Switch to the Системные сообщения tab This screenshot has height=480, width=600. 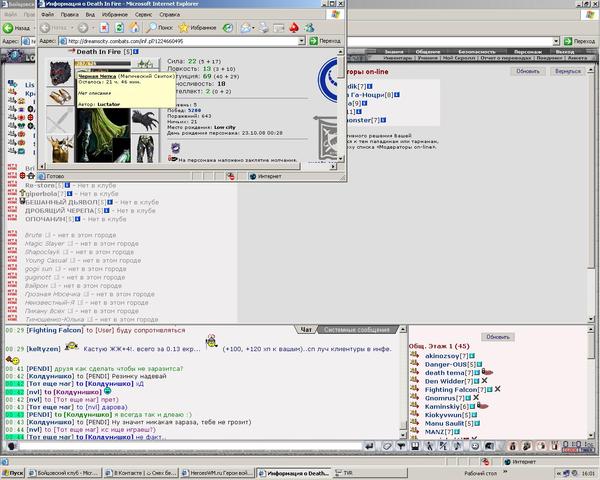[x=357, y=330]
